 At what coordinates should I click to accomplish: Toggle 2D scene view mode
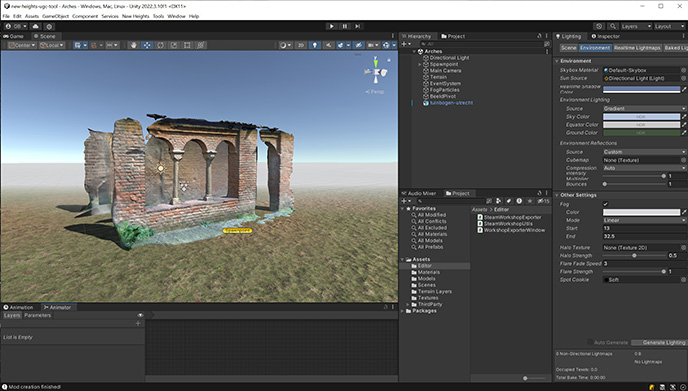click(301, 45)
